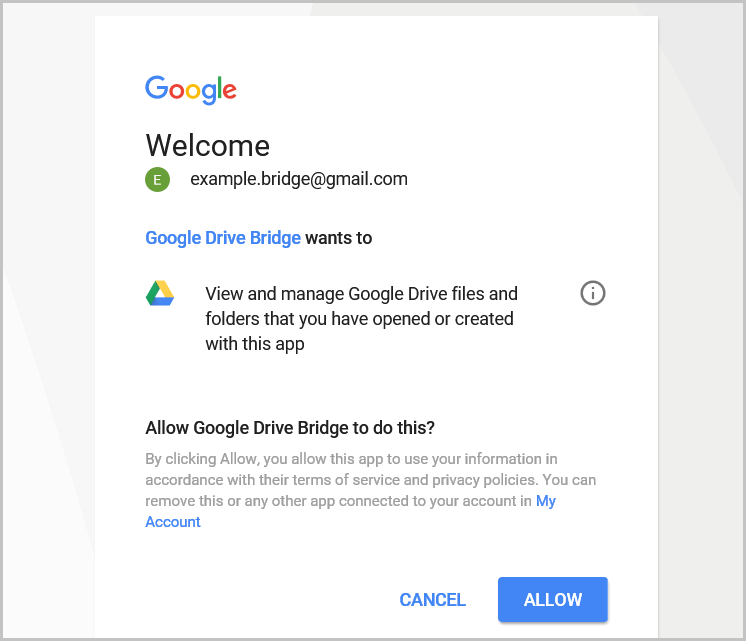The image size is (746, 641).
Task: Select the example.bridge@gmail.com account text
Action: pos(299,179)
